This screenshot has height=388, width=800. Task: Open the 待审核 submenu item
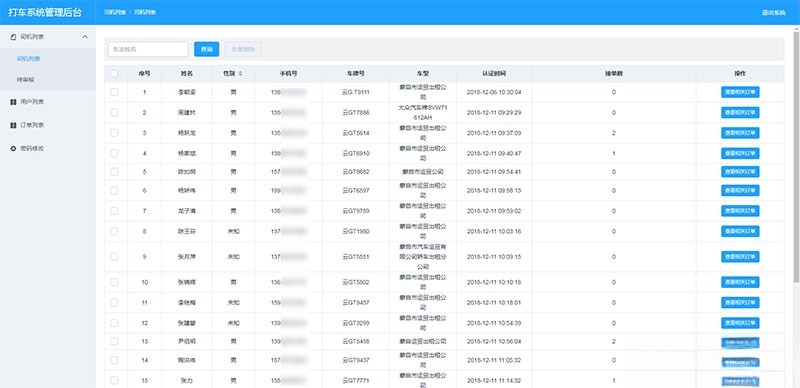point(26,80)
